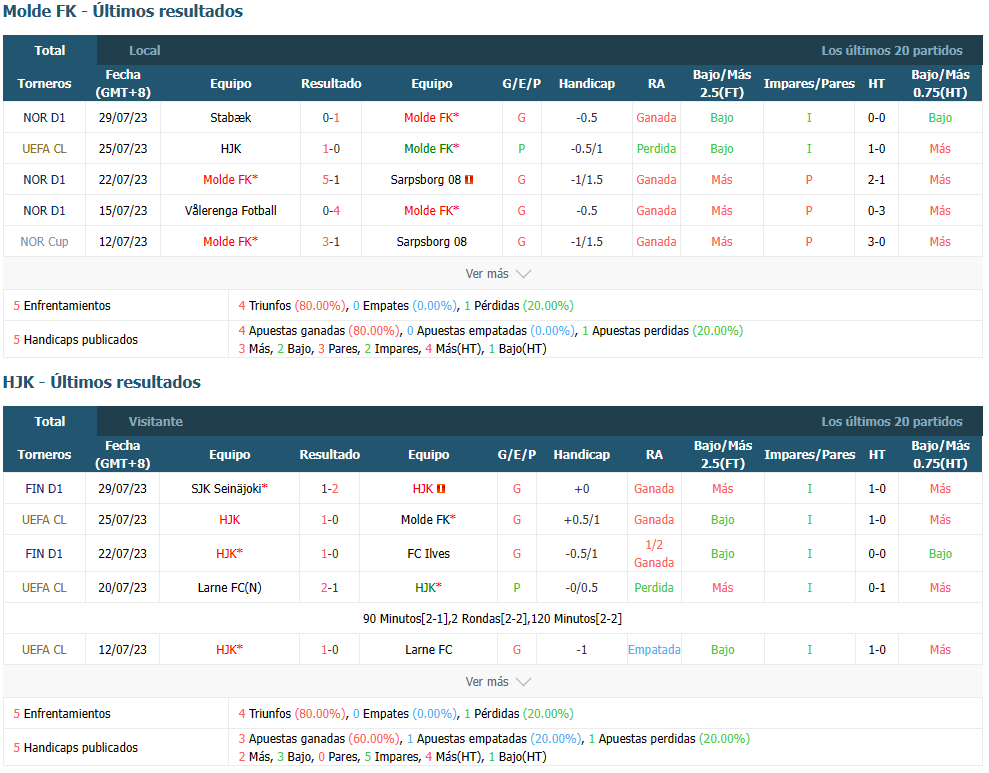Open the Vålerenga Fotball team link
Screen dimensions: 989x773
click(x=231, y=211)
